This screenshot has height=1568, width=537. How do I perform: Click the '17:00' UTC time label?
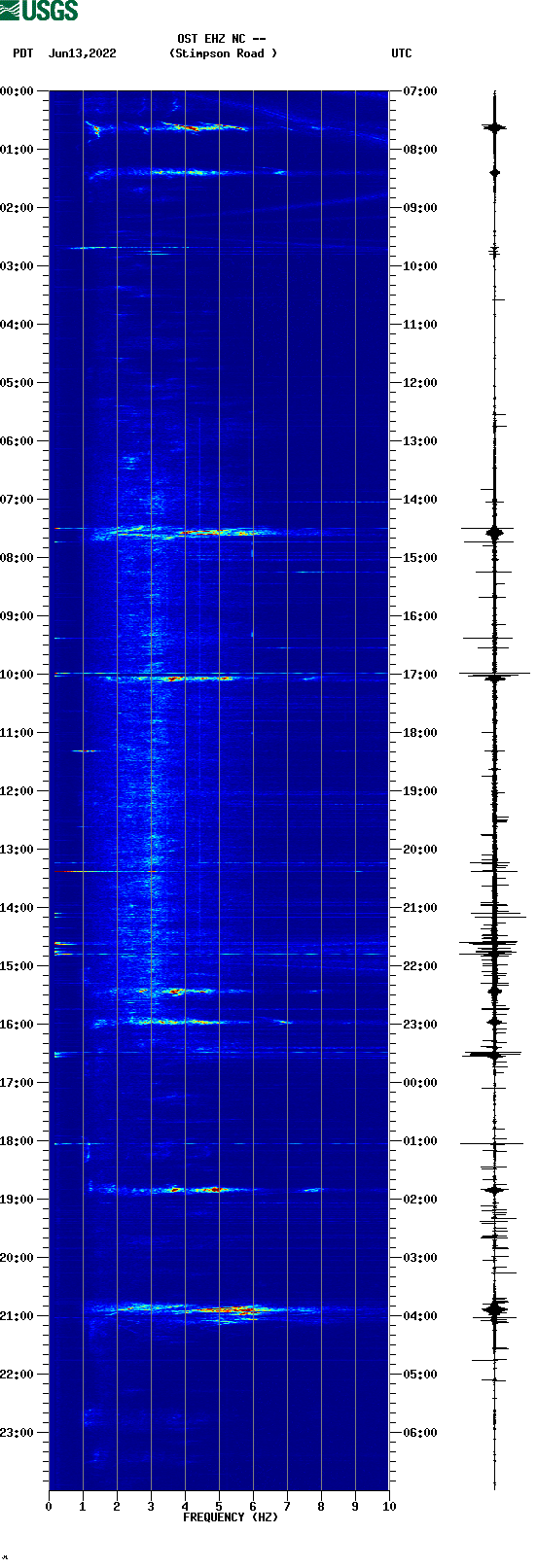(420, 675)
